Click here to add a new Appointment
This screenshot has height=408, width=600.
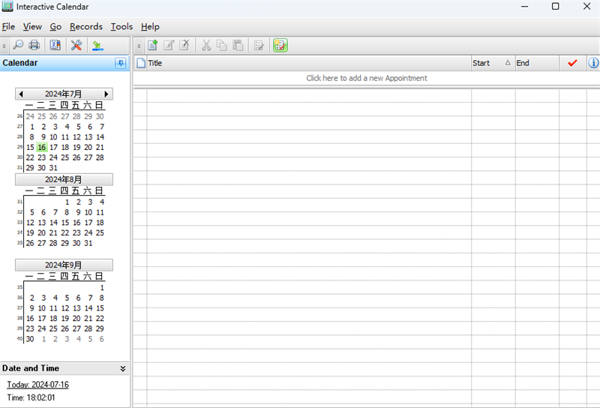[x=364, y=78]
